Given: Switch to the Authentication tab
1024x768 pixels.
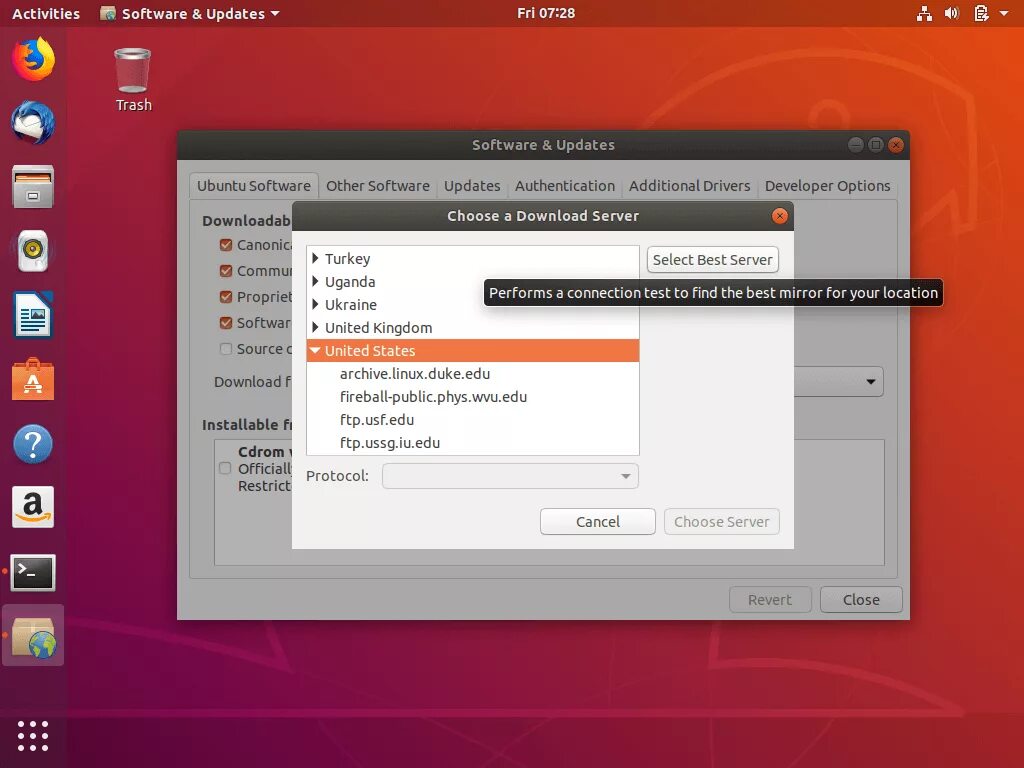Looking at the screenshot, I should pos(565,186).
